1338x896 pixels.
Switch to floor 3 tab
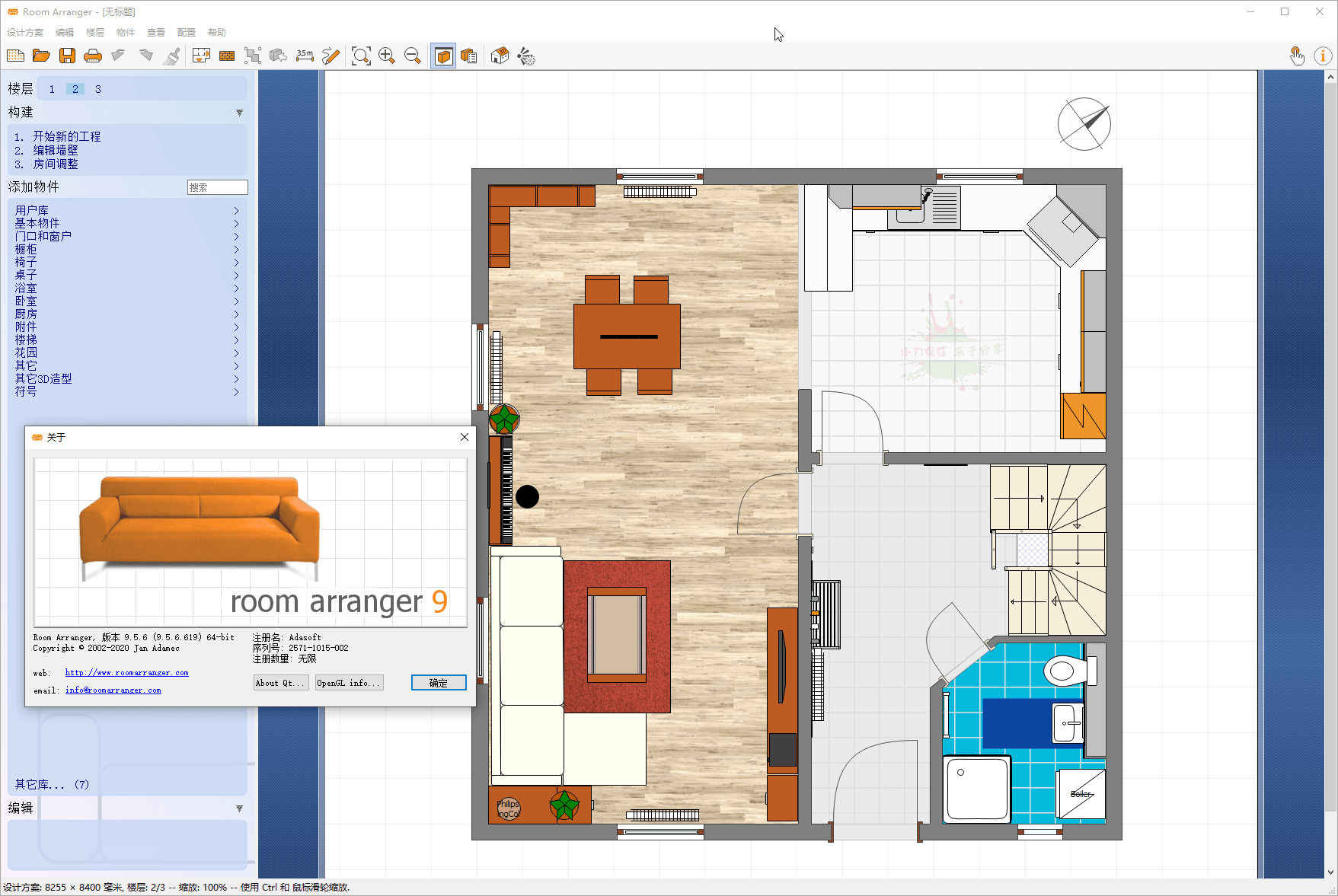click(98, 89)
